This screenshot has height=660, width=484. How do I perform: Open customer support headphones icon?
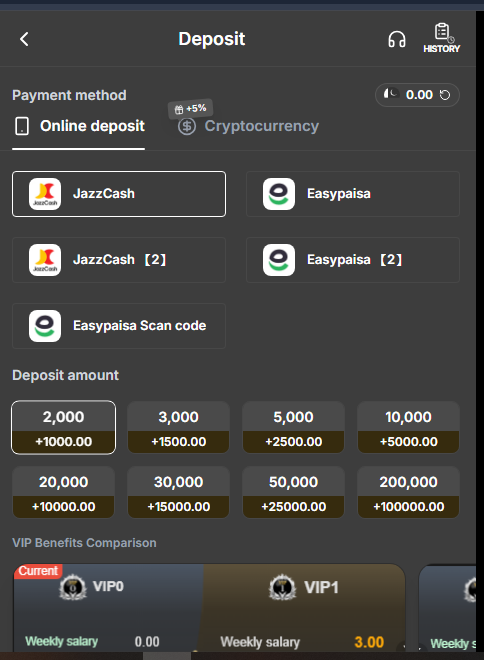pos(396,40)
